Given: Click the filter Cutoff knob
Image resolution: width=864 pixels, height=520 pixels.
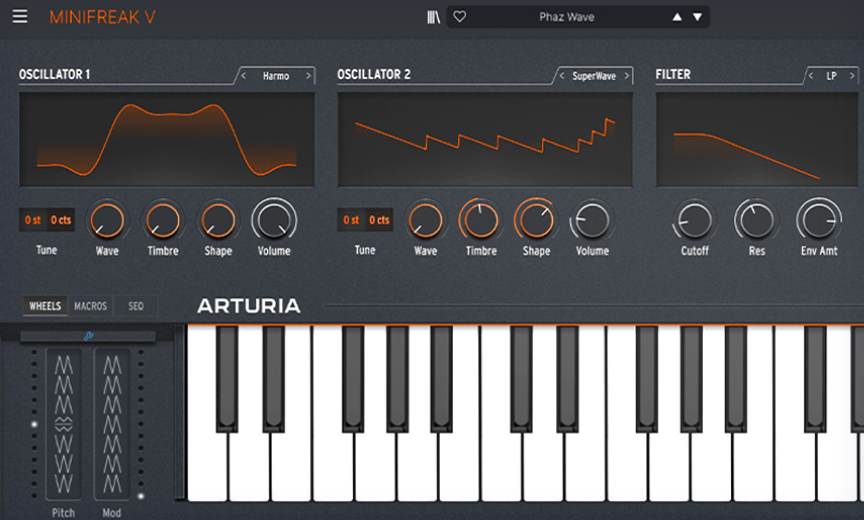Looking at the screenshot, I should 694,220.
